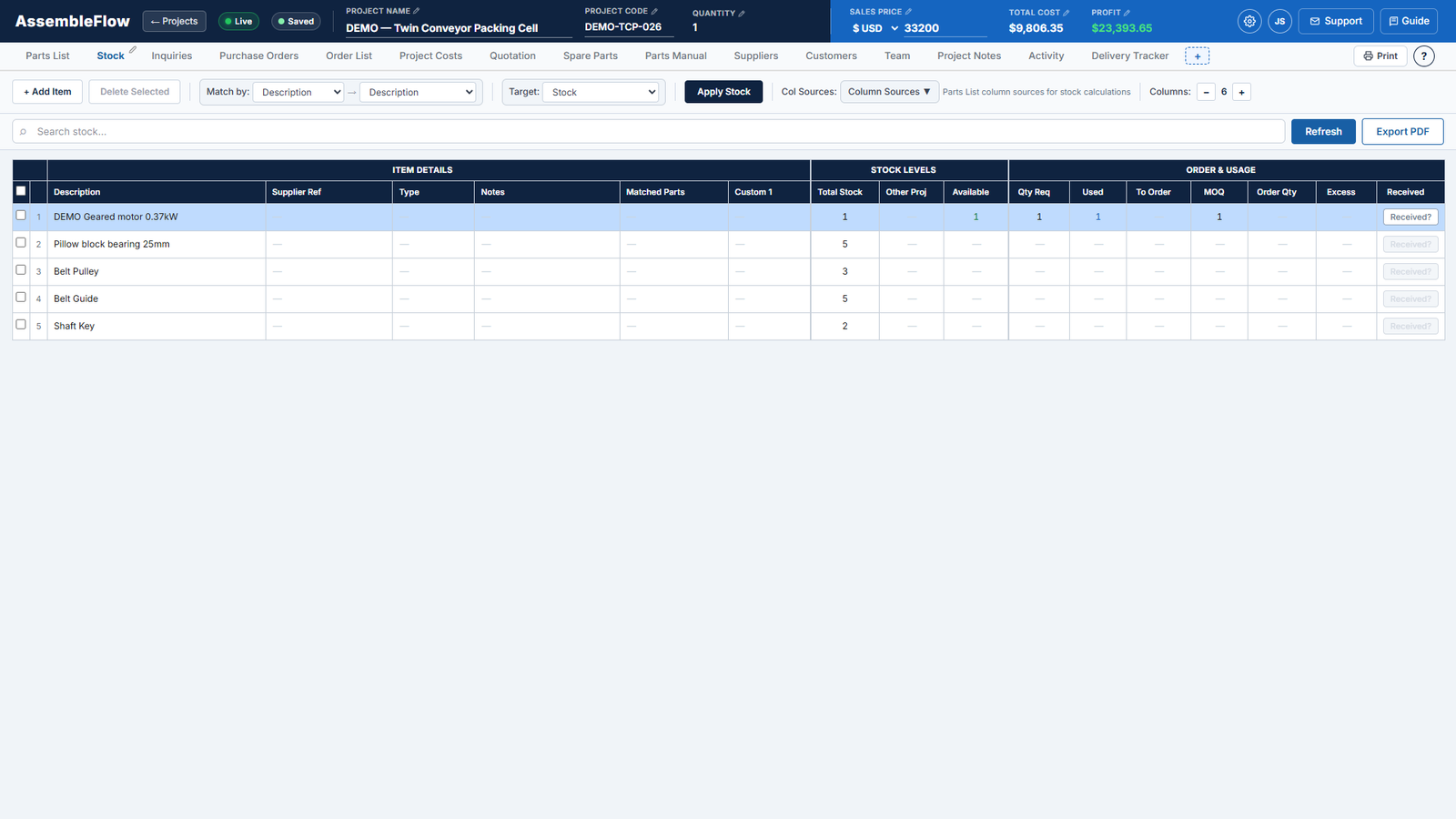Edit sales price pencil icon
This screenshot has height=819, width=1456.
pos(908,12)
